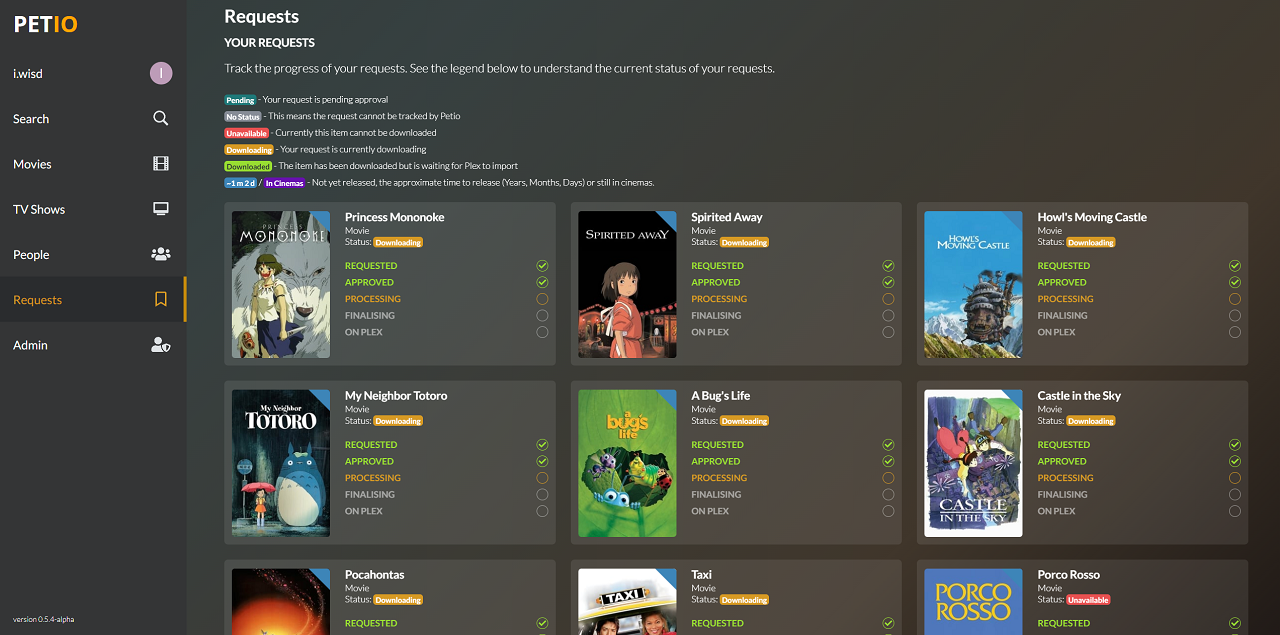Select the Movies film reel icon
This screenshot has width=1280, height=635.
tap(160, 163)
